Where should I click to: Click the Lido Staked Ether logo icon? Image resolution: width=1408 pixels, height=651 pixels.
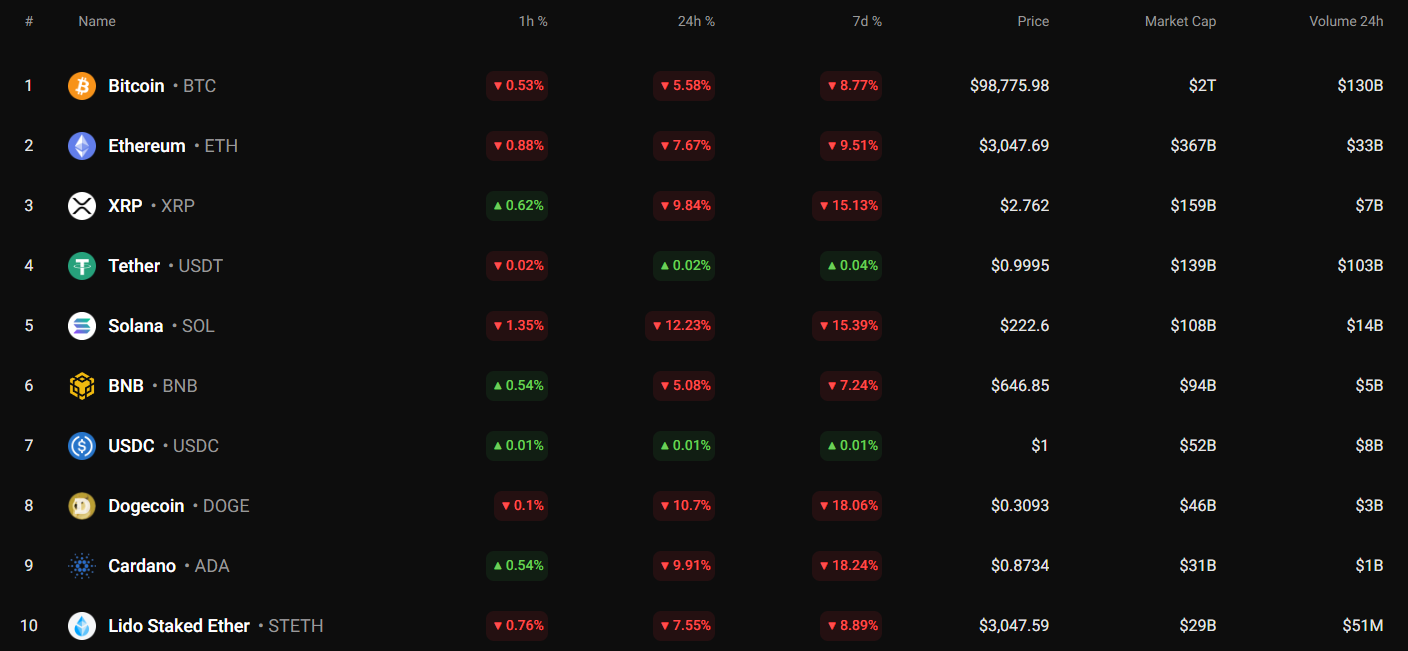click(82, 626)
